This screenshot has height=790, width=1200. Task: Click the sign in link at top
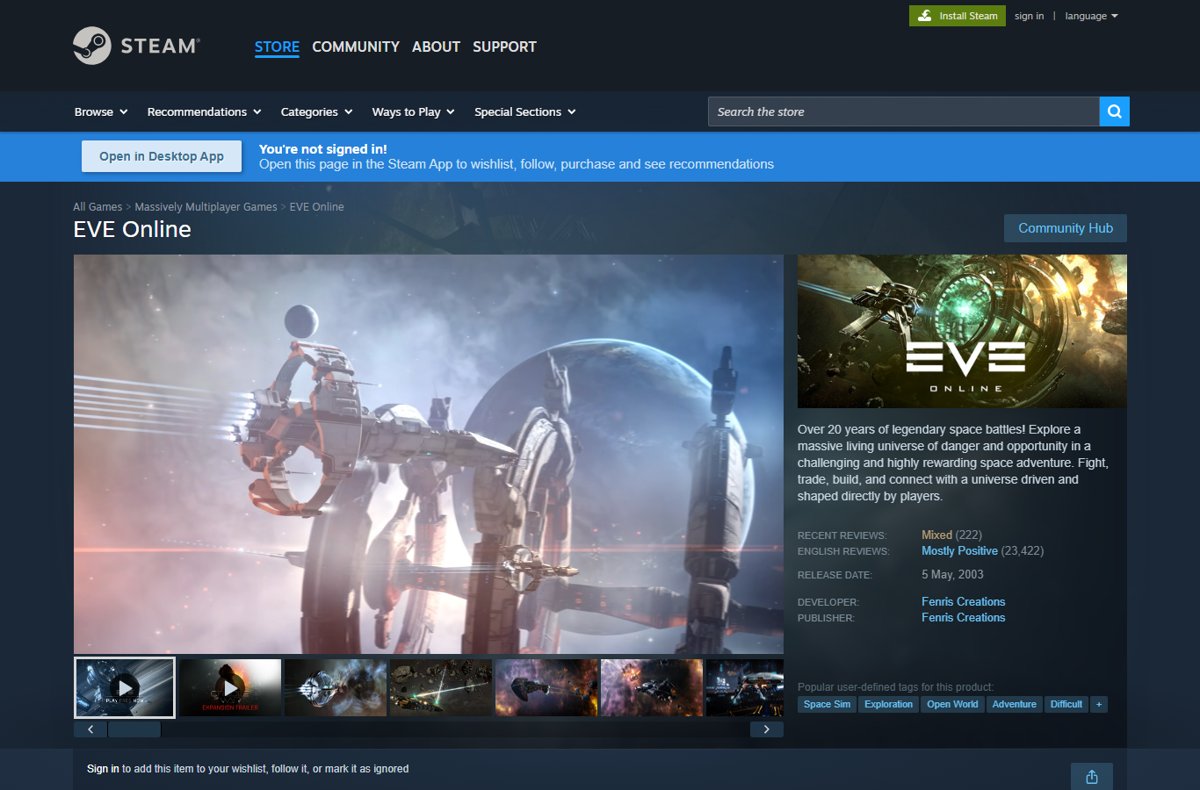pyautogui.click(x=1029, y=16)
